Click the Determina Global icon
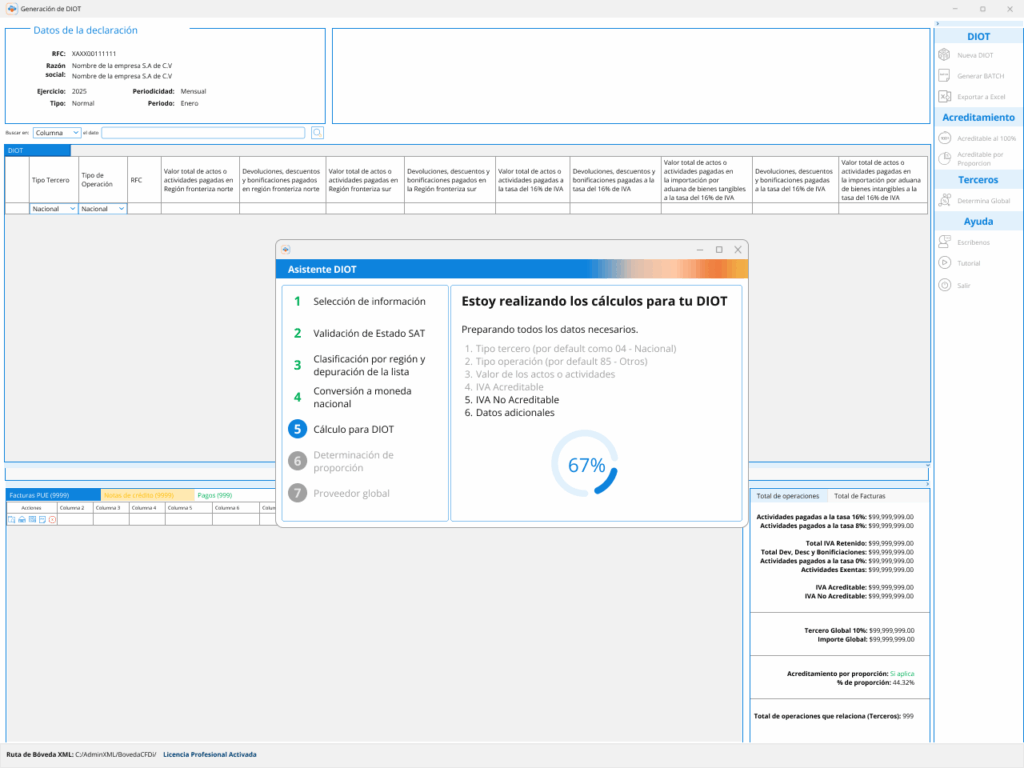This screenshot has height=768, width=1024. pyautogui.click(x=944, y=201)
